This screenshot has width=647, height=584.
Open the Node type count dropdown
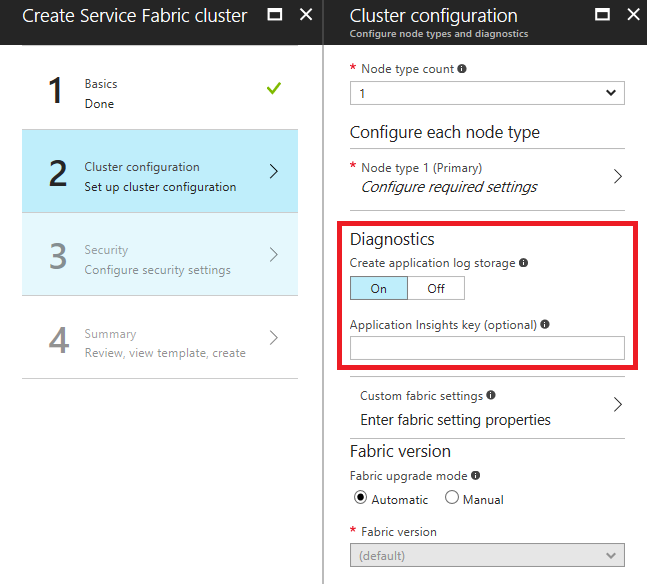(x=487, y=93)
